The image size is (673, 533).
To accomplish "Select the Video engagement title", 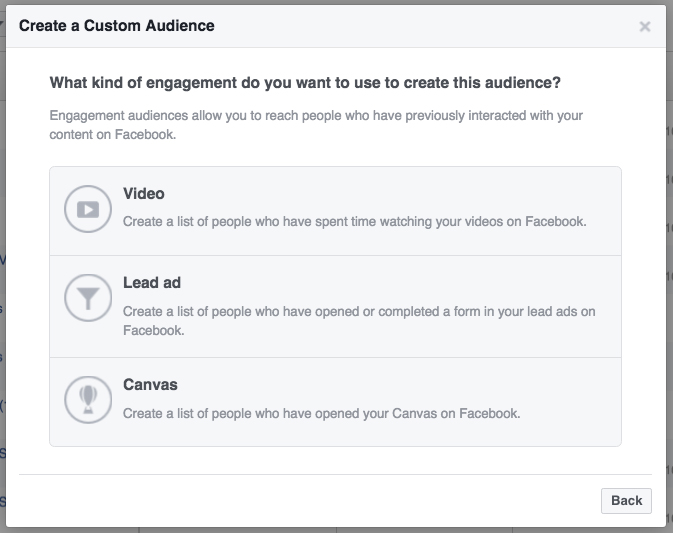I will coord(144,194).
